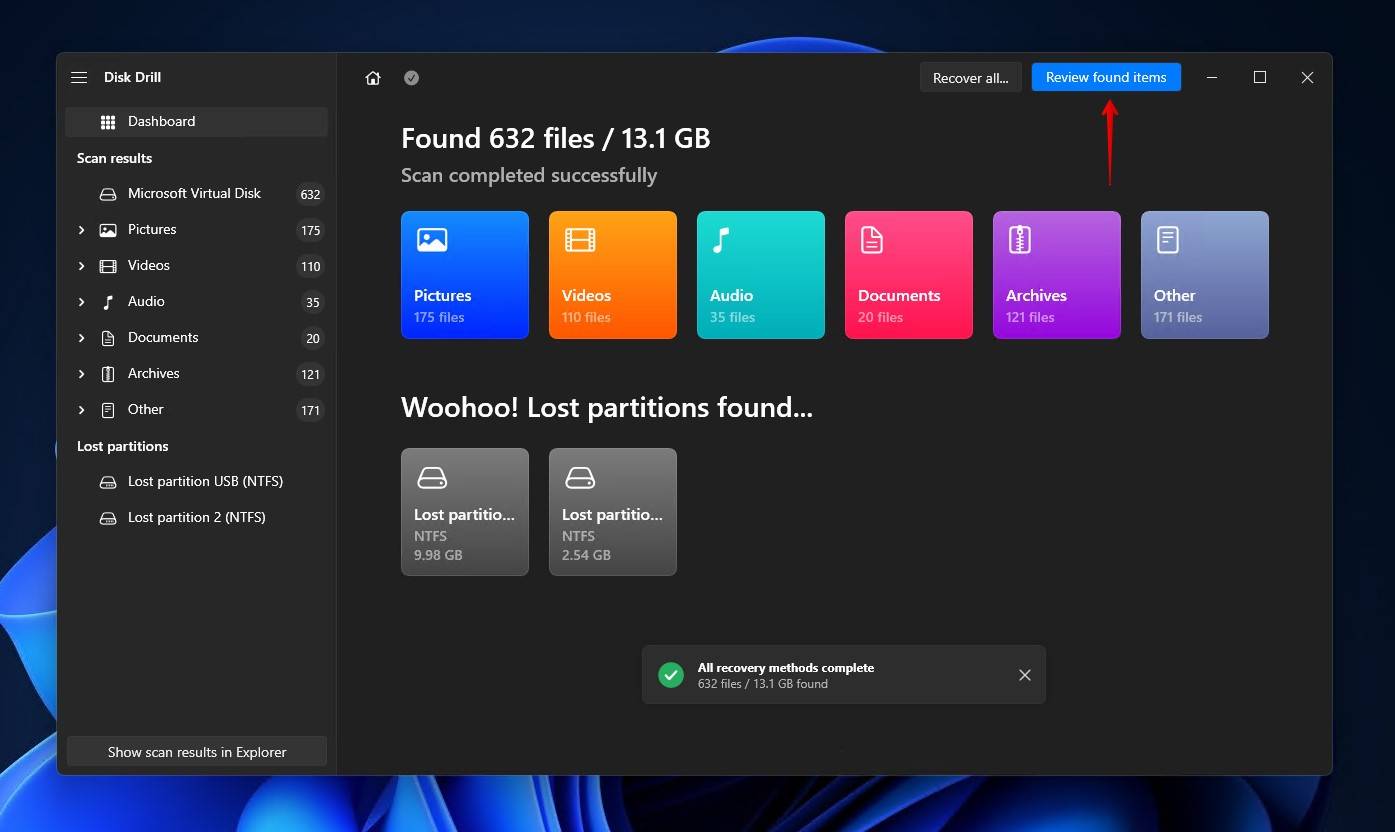Click the 632 count badge

310,195
